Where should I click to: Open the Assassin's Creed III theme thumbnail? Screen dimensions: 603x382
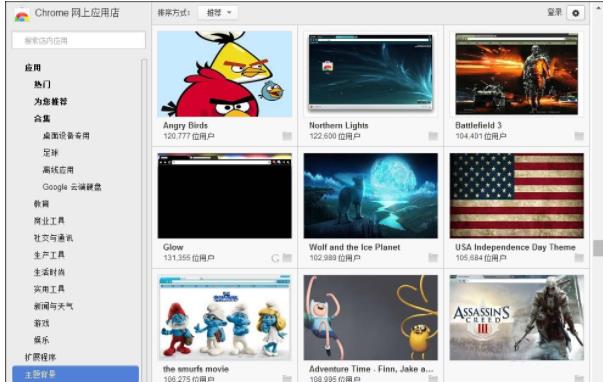pos(516,318)
